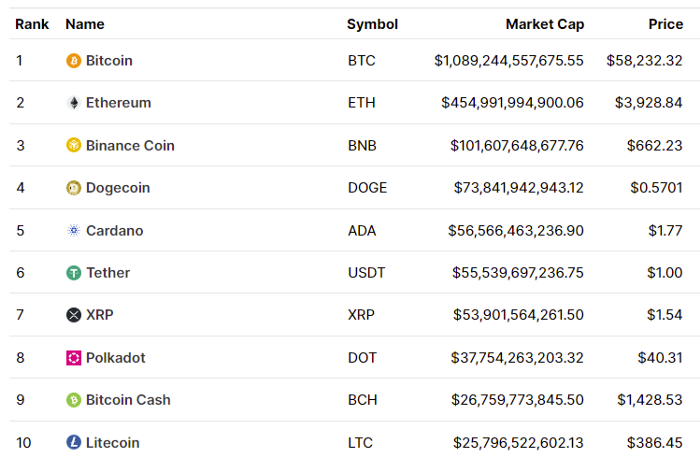
Task: Click the pink Polkadot logo icon
Action: tap(74, 357)
